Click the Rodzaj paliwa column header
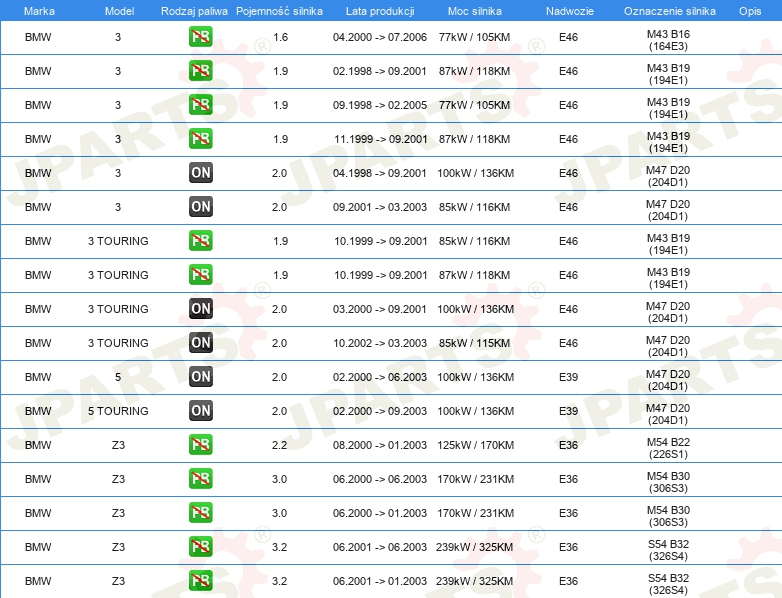The width and height of the screenshot is (782, 598). pyautogui.click(x=194, y=11)
